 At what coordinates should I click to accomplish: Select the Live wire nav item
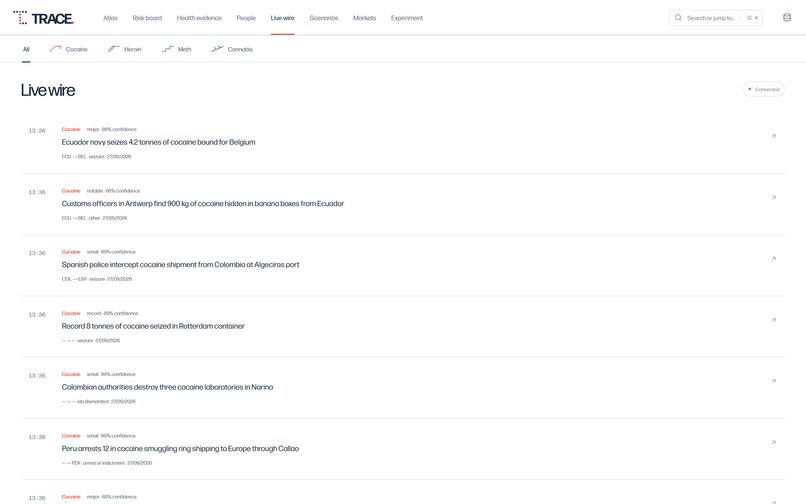(283, 18)
